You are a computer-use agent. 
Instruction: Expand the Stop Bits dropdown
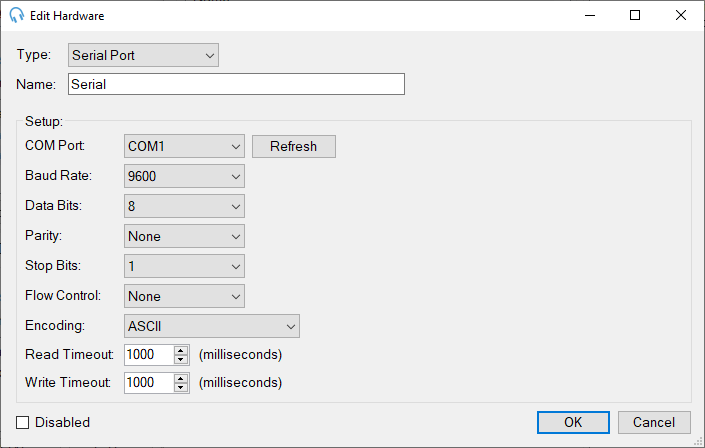tap(184, 266)
